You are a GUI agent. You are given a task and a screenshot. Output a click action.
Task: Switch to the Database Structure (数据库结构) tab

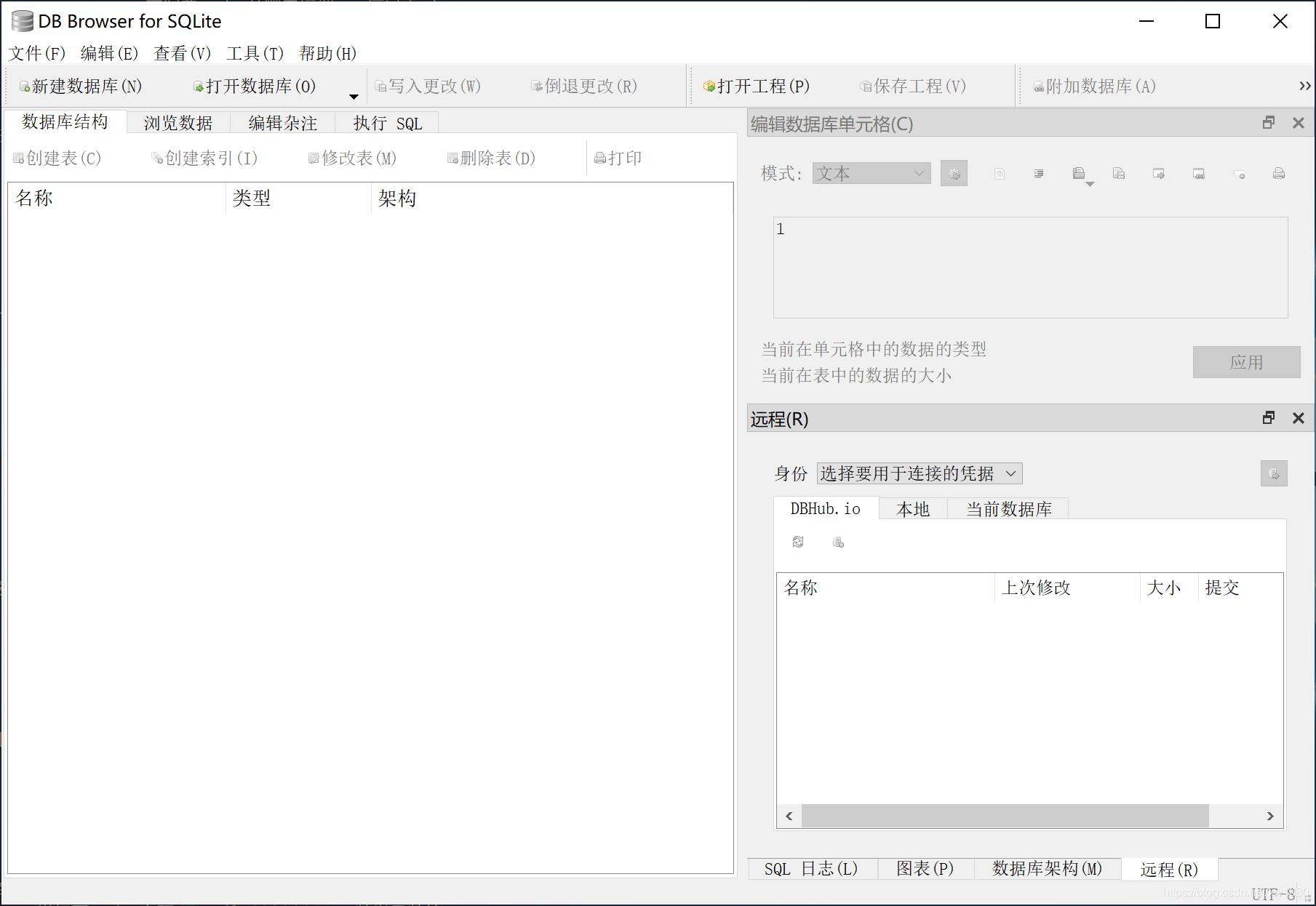click(65, 121)
